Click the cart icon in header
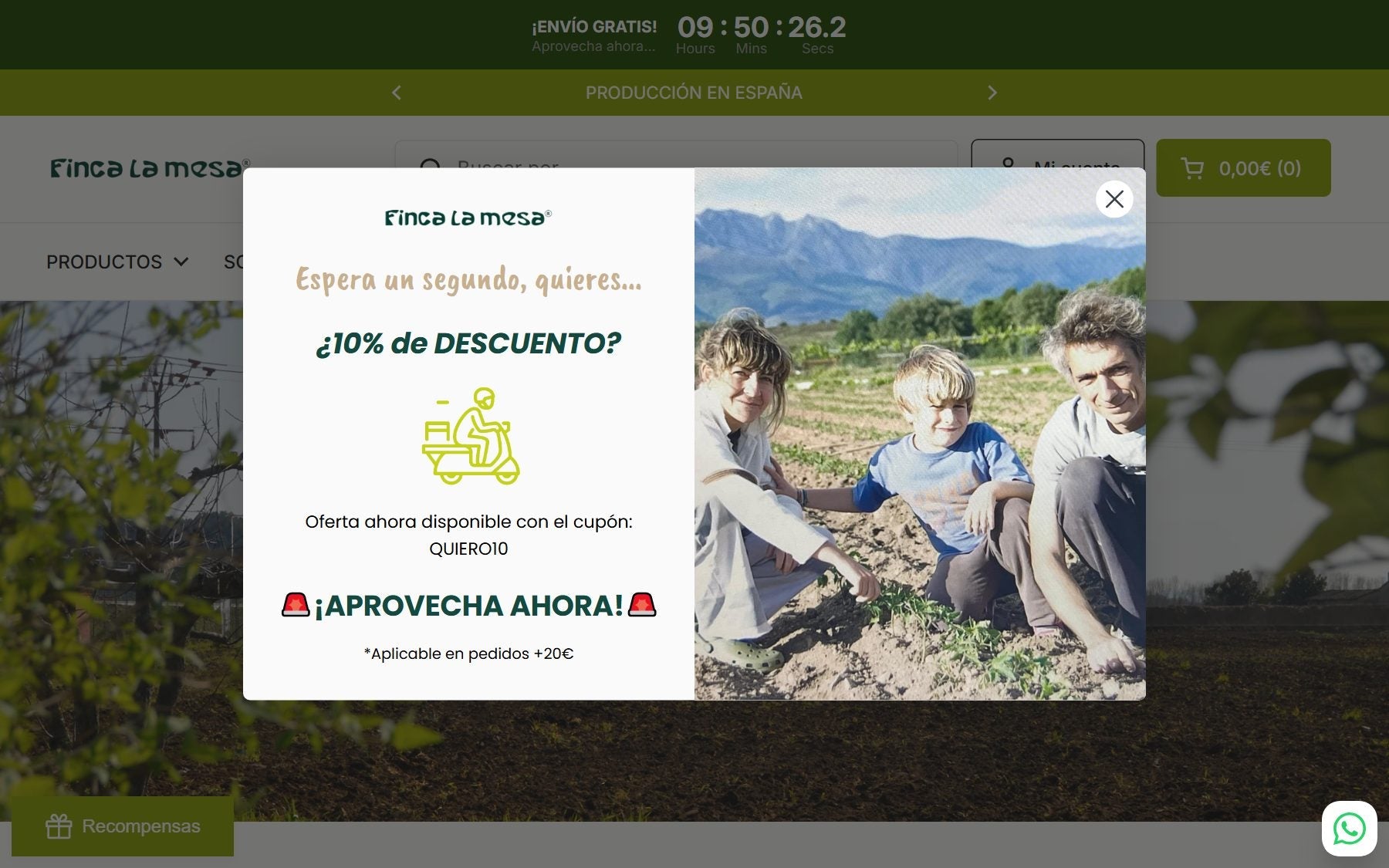Viewport: 1389px width, 868px height. pos(1192,168)
